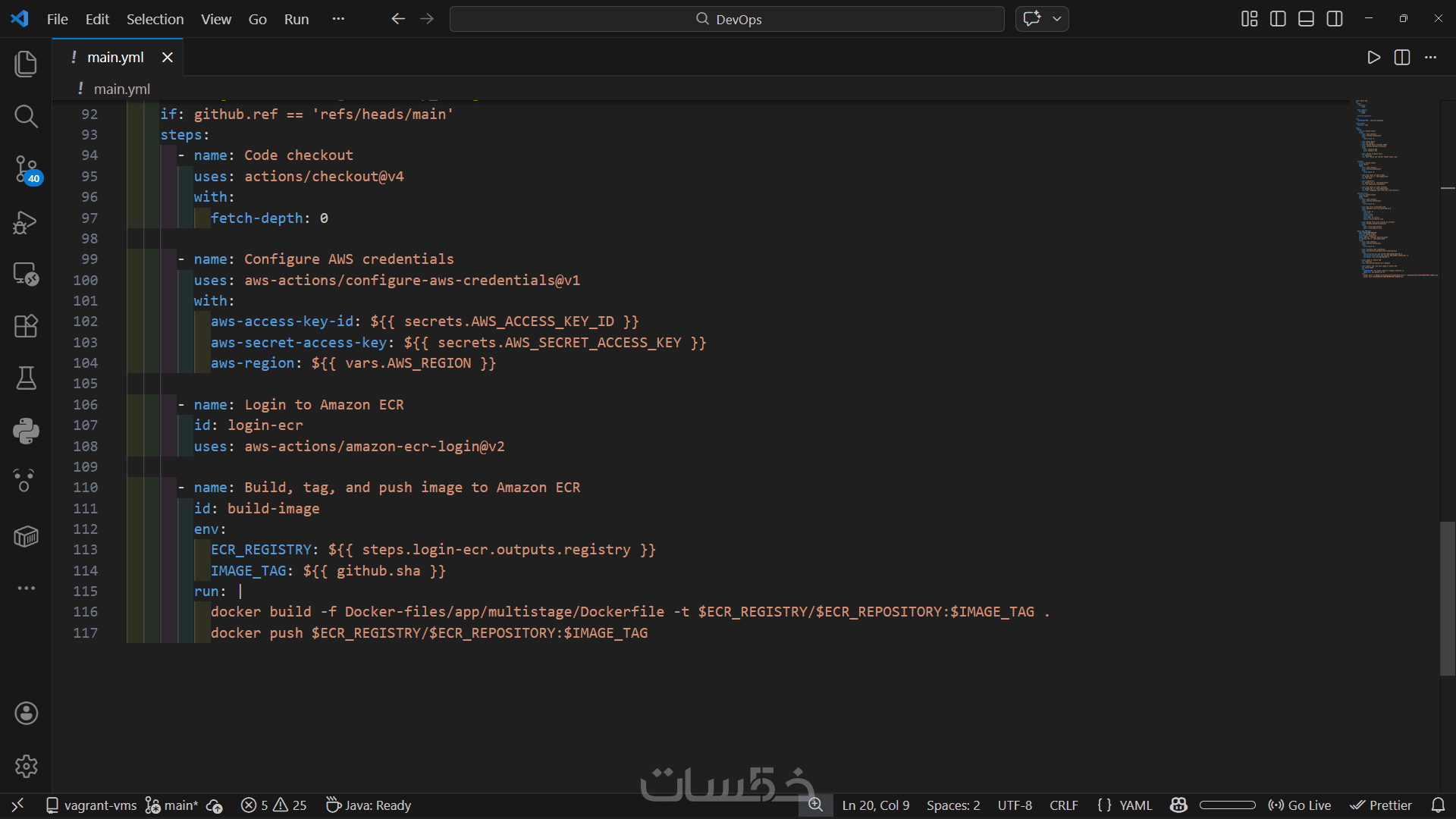The width and height of the screenshot is (1456, 819).
Task: Open additional views ellipsis in activity bar
Action: point(26,588)
